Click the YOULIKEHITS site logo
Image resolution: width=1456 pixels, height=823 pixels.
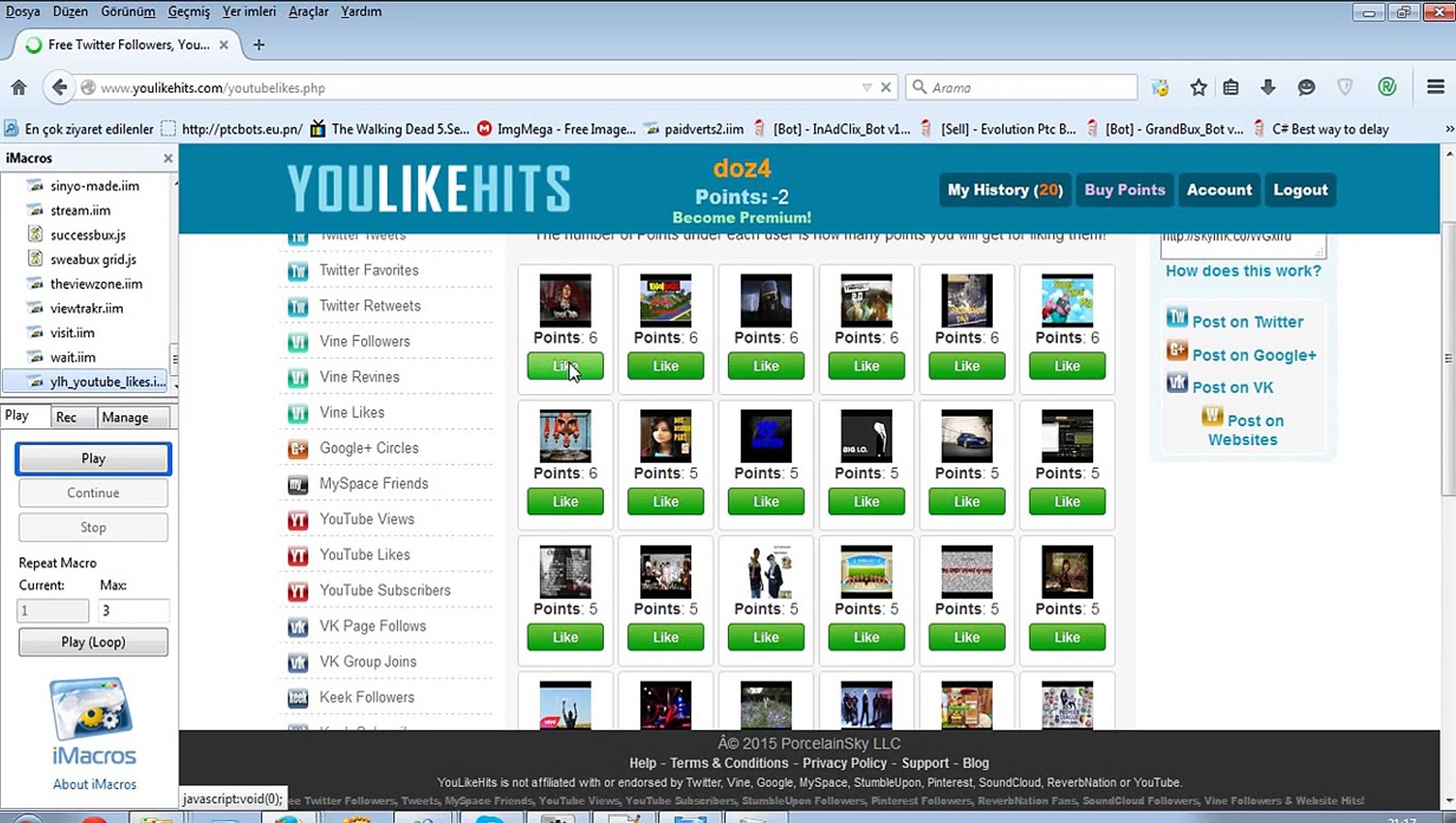pyautogui.click(x=429, y=188)
